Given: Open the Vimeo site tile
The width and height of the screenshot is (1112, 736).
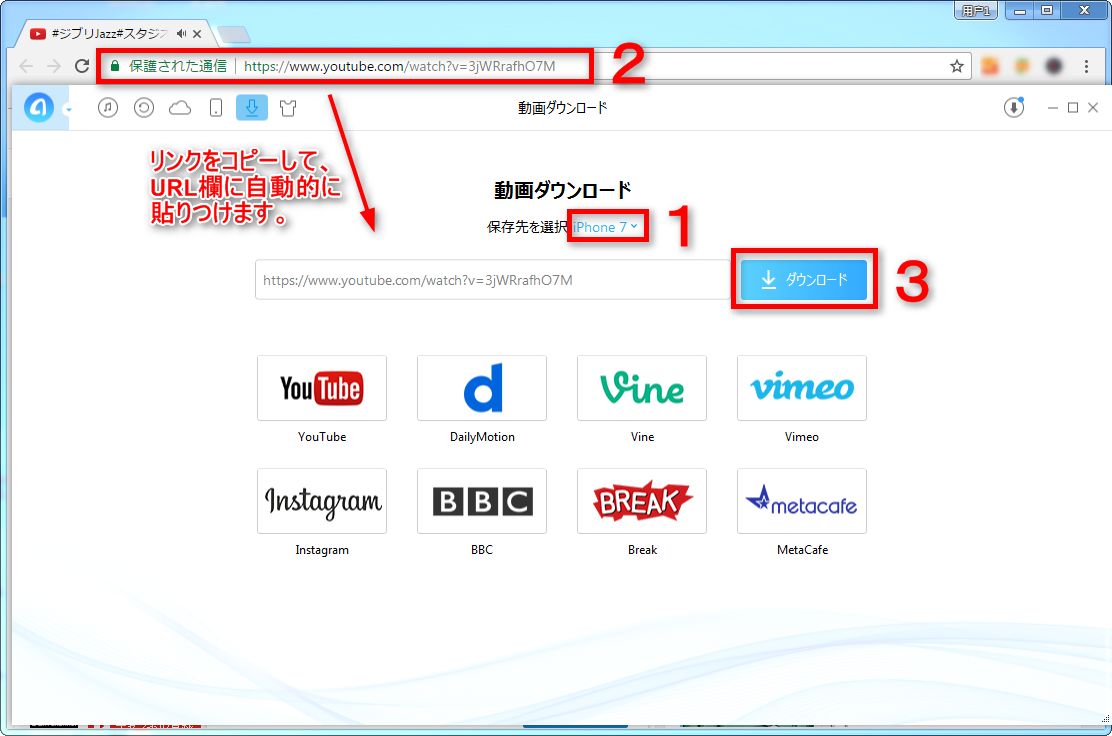Looking at the screenshot, I should click(802, 388).
